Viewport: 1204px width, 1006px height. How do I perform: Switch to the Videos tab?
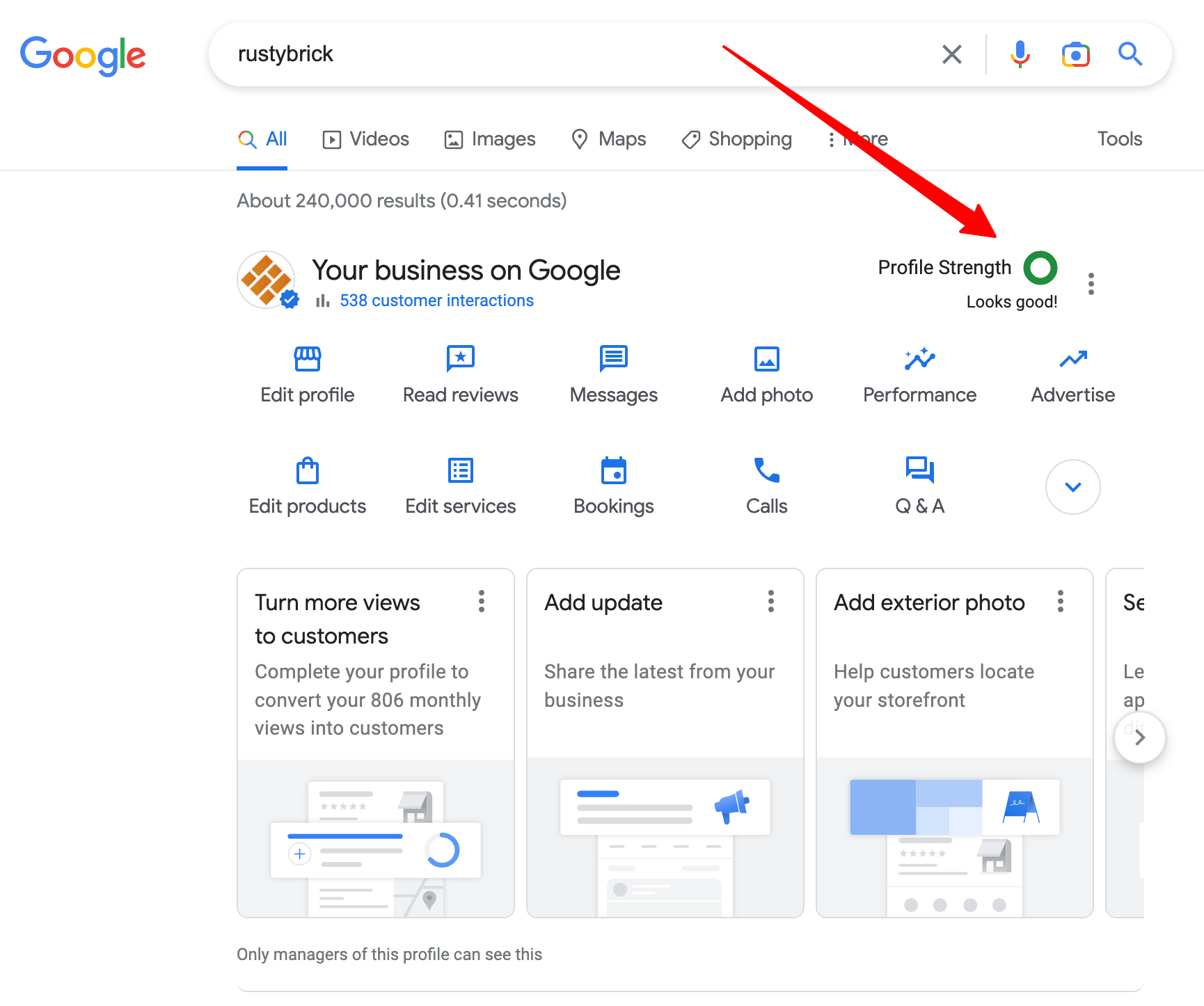point(366,139)
